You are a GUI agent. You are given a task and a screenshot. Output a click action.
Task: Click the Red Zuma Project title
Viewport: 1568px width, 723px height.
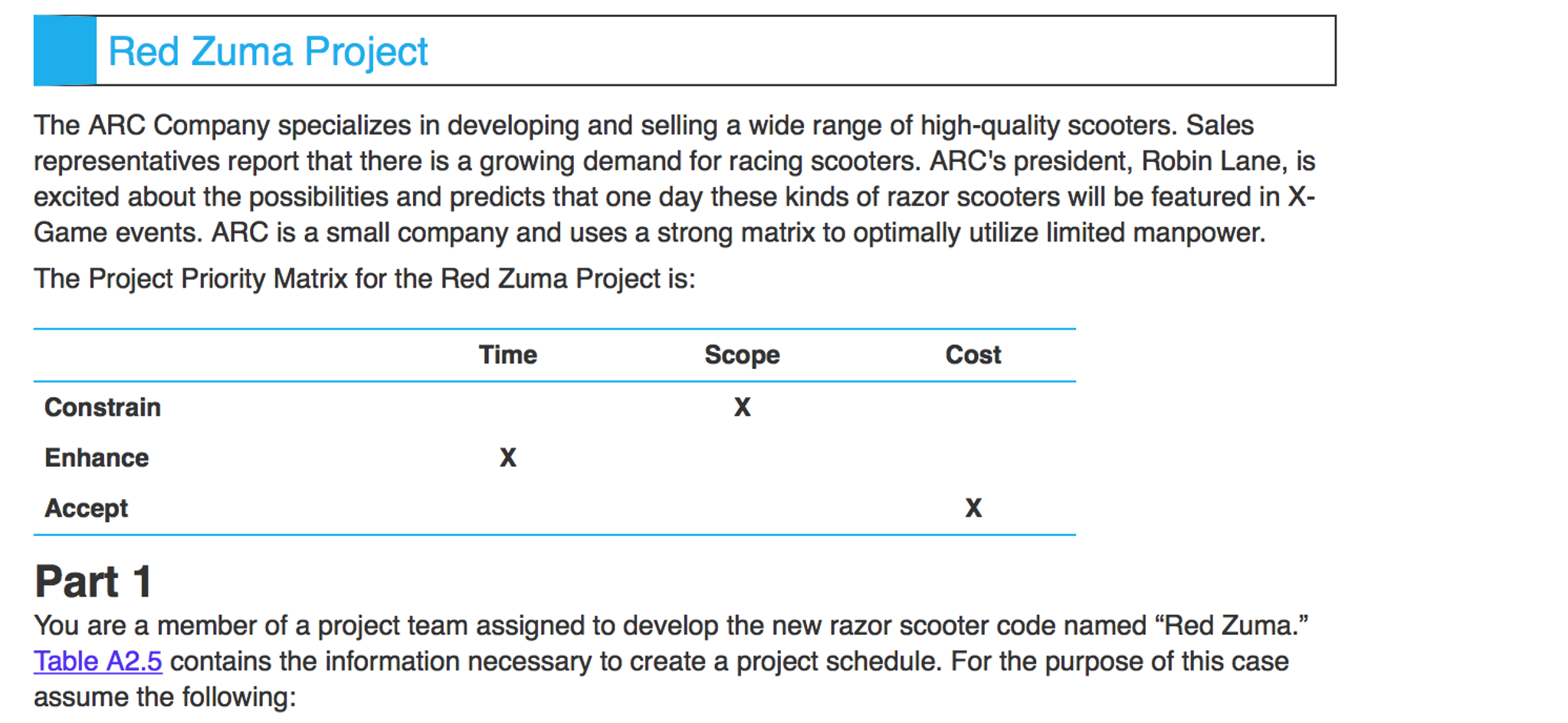point(267,52)
